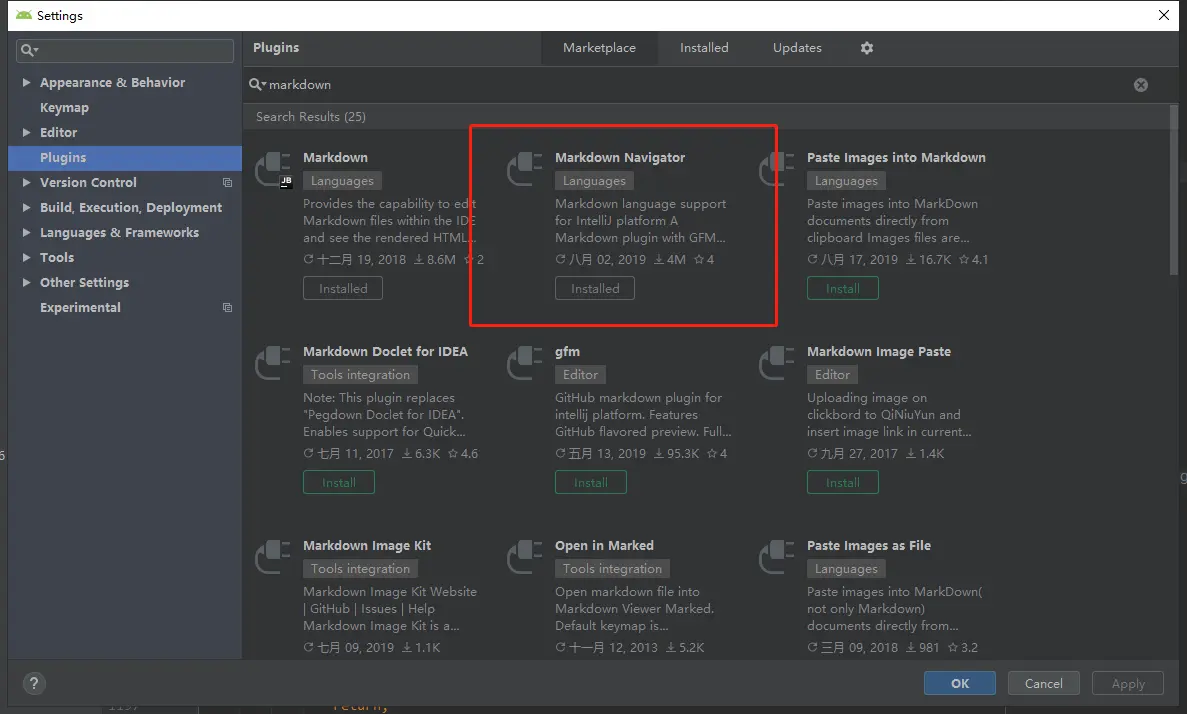The height and width of the screenshot is (714, 1187).
Task: Expand Languages & Frameworks tree node
Action: pos(26,233)
